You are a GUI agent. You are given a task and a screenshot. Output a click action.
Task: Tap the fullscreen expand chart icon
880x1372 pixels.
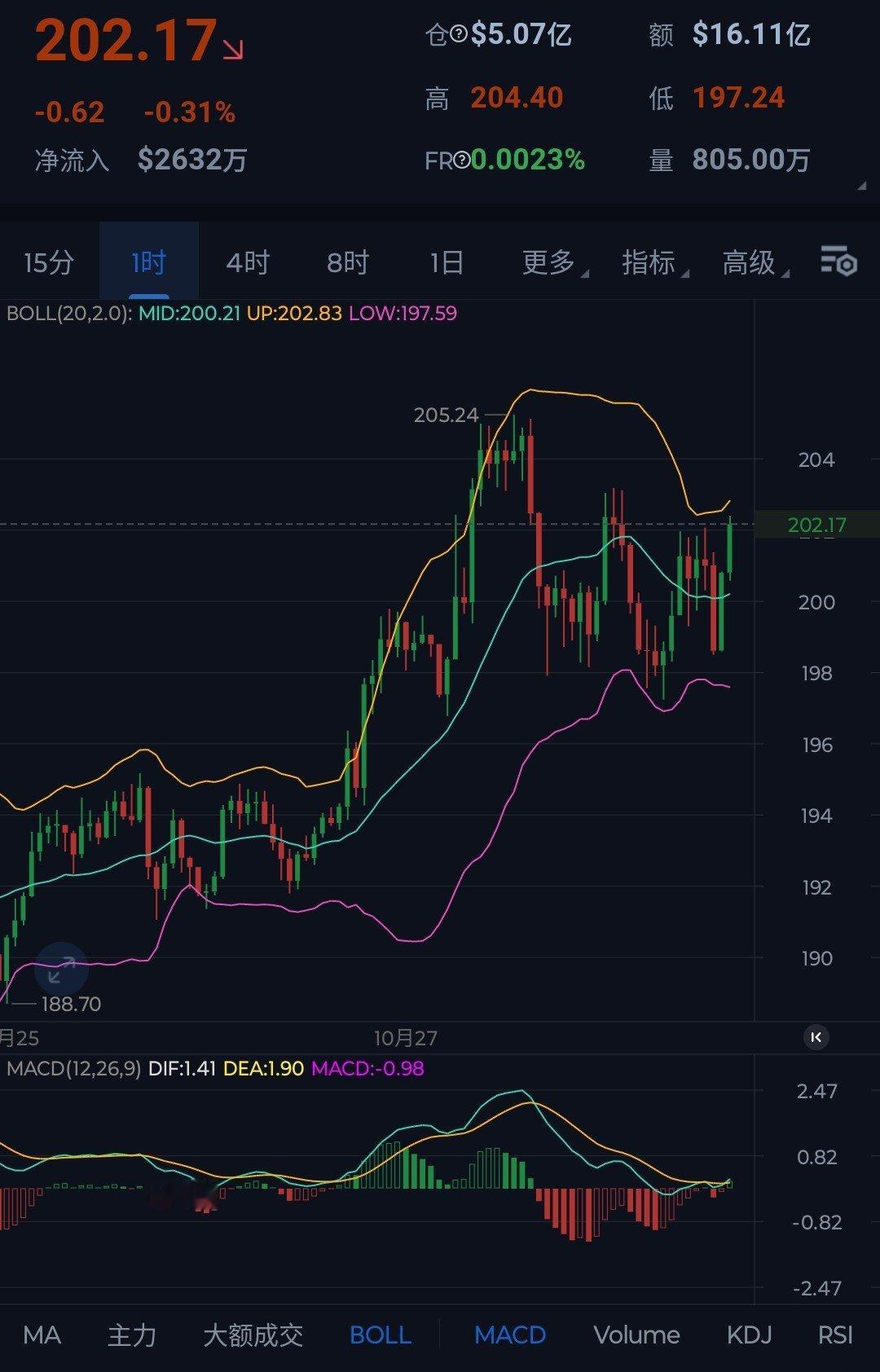pos(61,970)
